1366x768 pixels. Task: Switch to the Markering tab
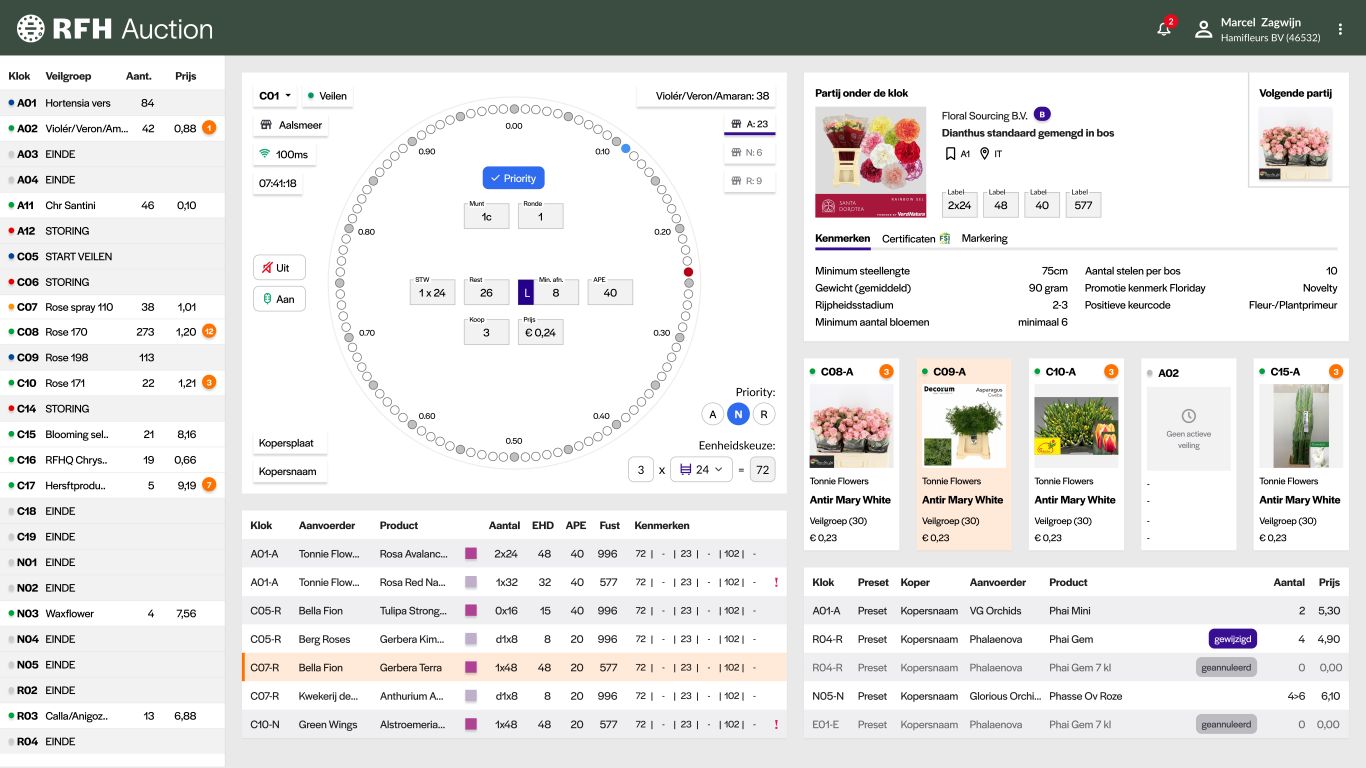[x=984, y=239]
